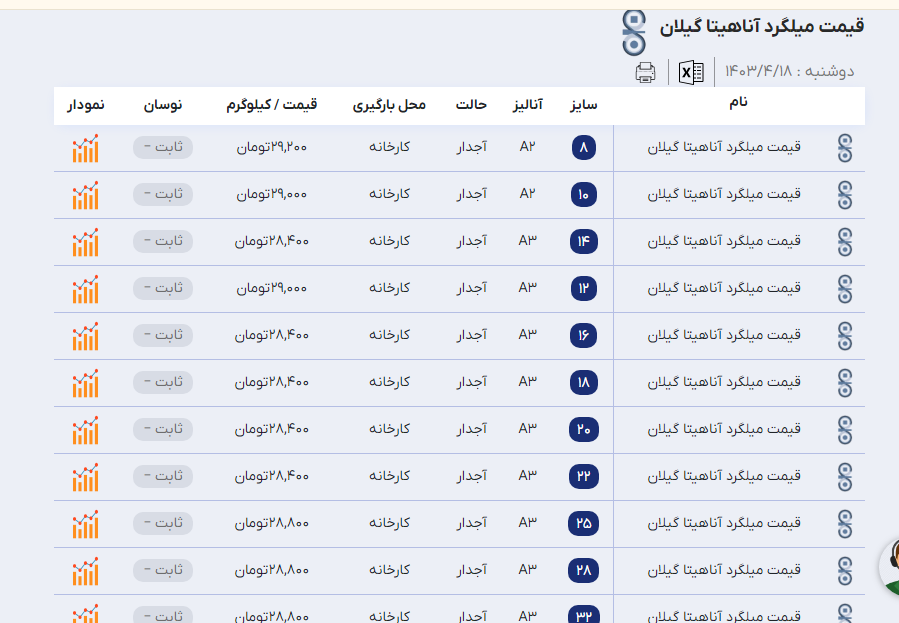
Task: Click the ثابت fluctuation badge in size 18 row
Action: click(x=162, y=383)
